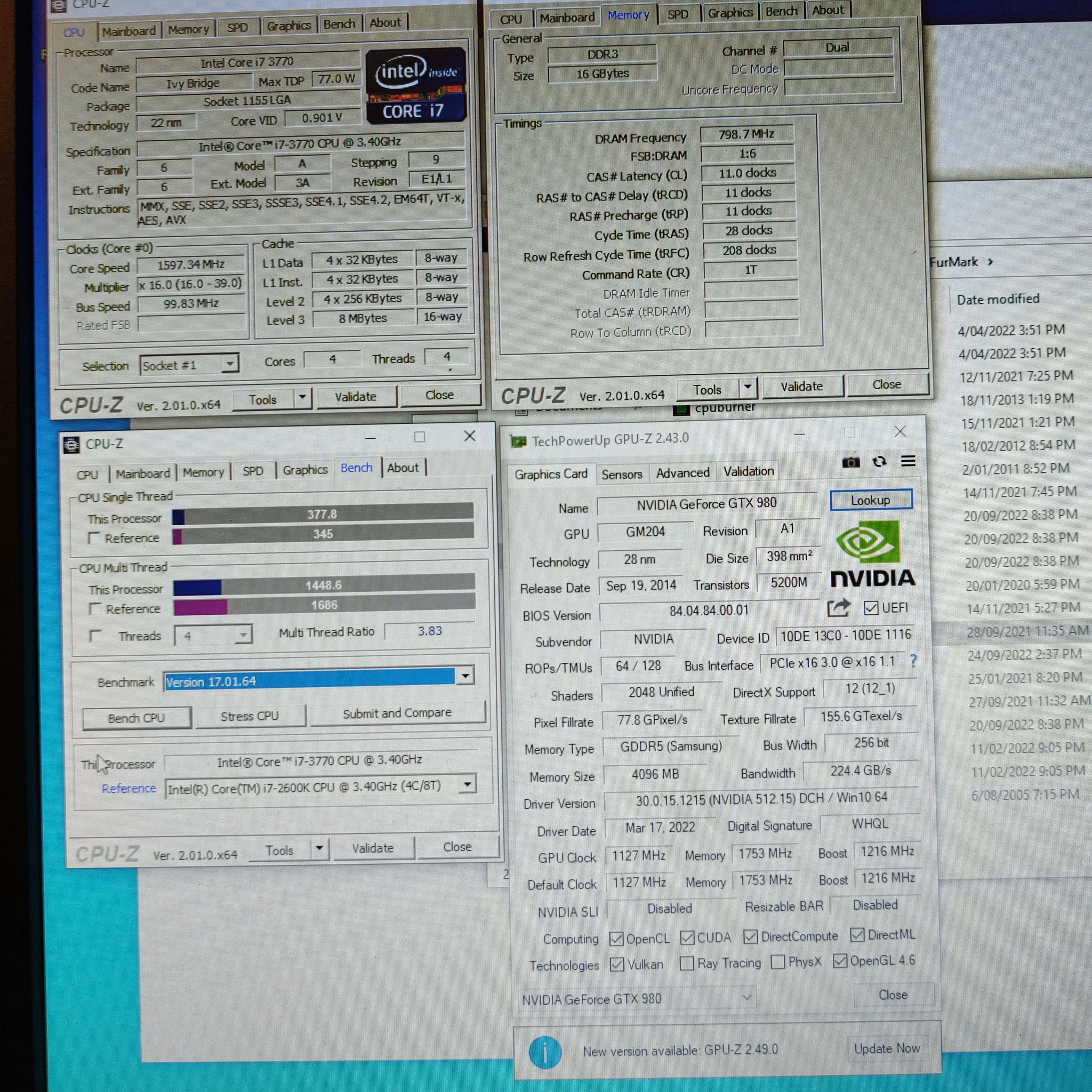Toggle the PhysX checkbox
This screenshot has width=1092, height=1092.
[x=778, y=961]
